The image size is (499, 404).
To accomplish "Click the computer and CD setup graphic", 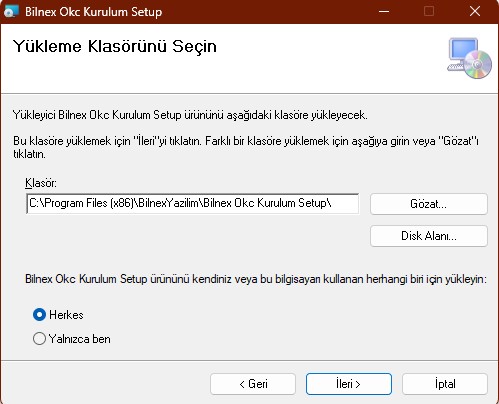I will (x=469, y=58).
